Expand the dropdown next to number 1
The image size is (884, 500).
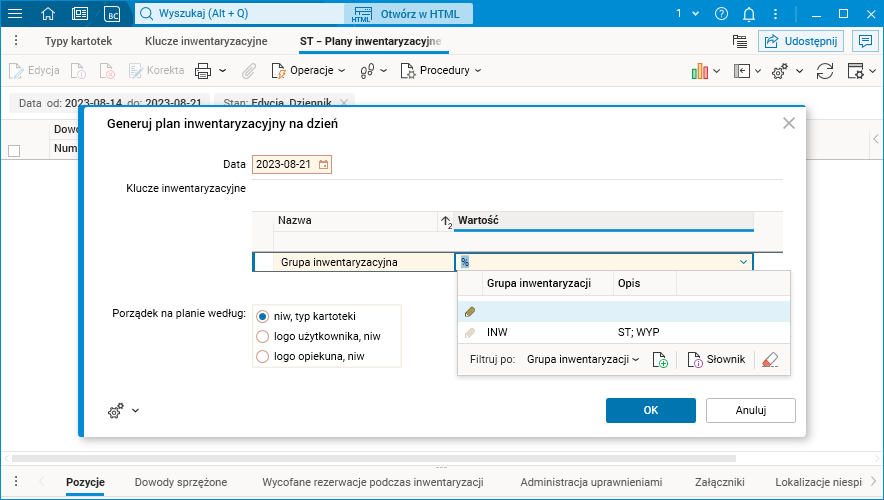[x=696, y=14]
